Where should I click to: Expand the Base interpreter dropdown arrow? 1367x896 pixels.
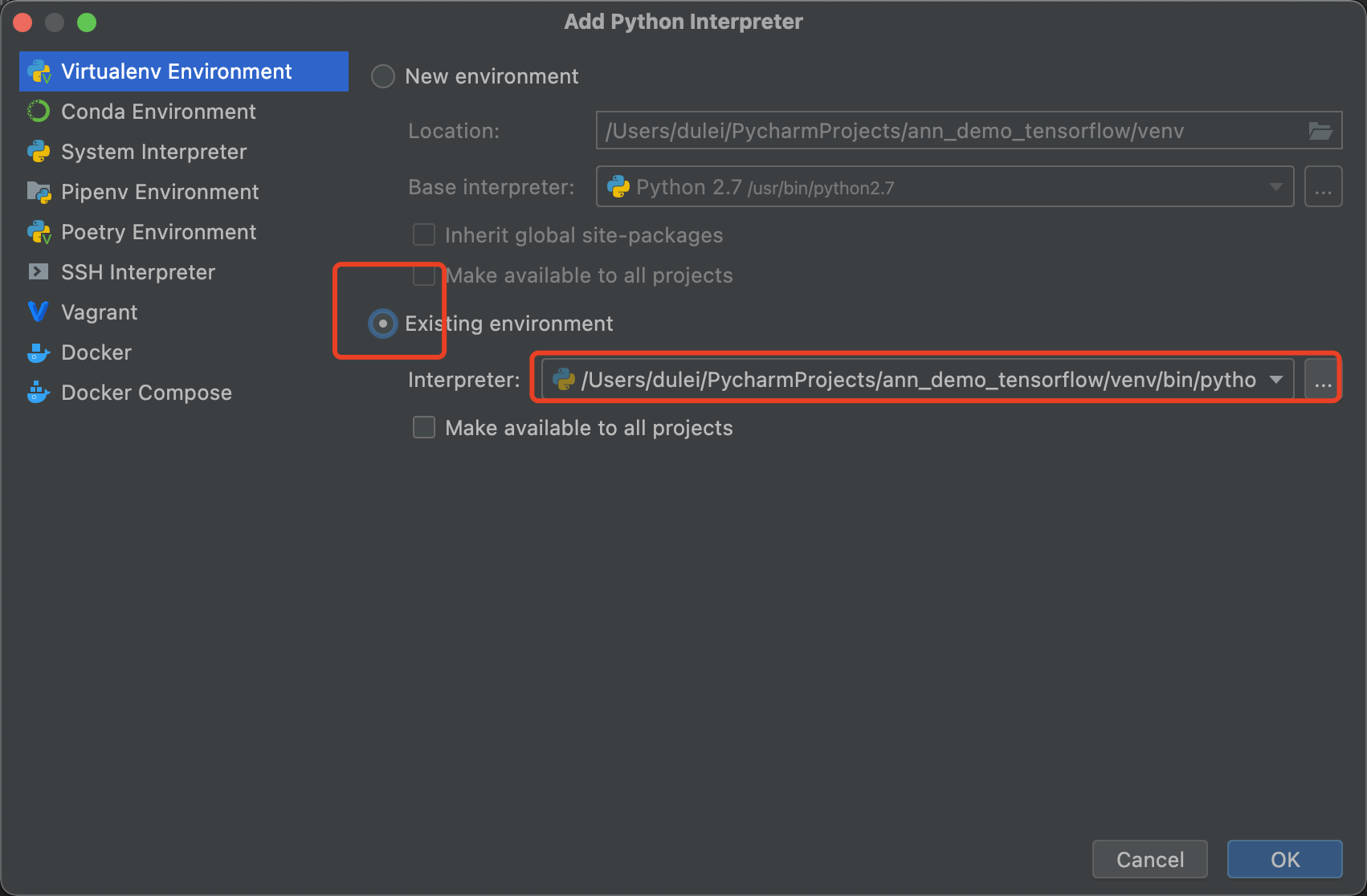click(1275, 187)
